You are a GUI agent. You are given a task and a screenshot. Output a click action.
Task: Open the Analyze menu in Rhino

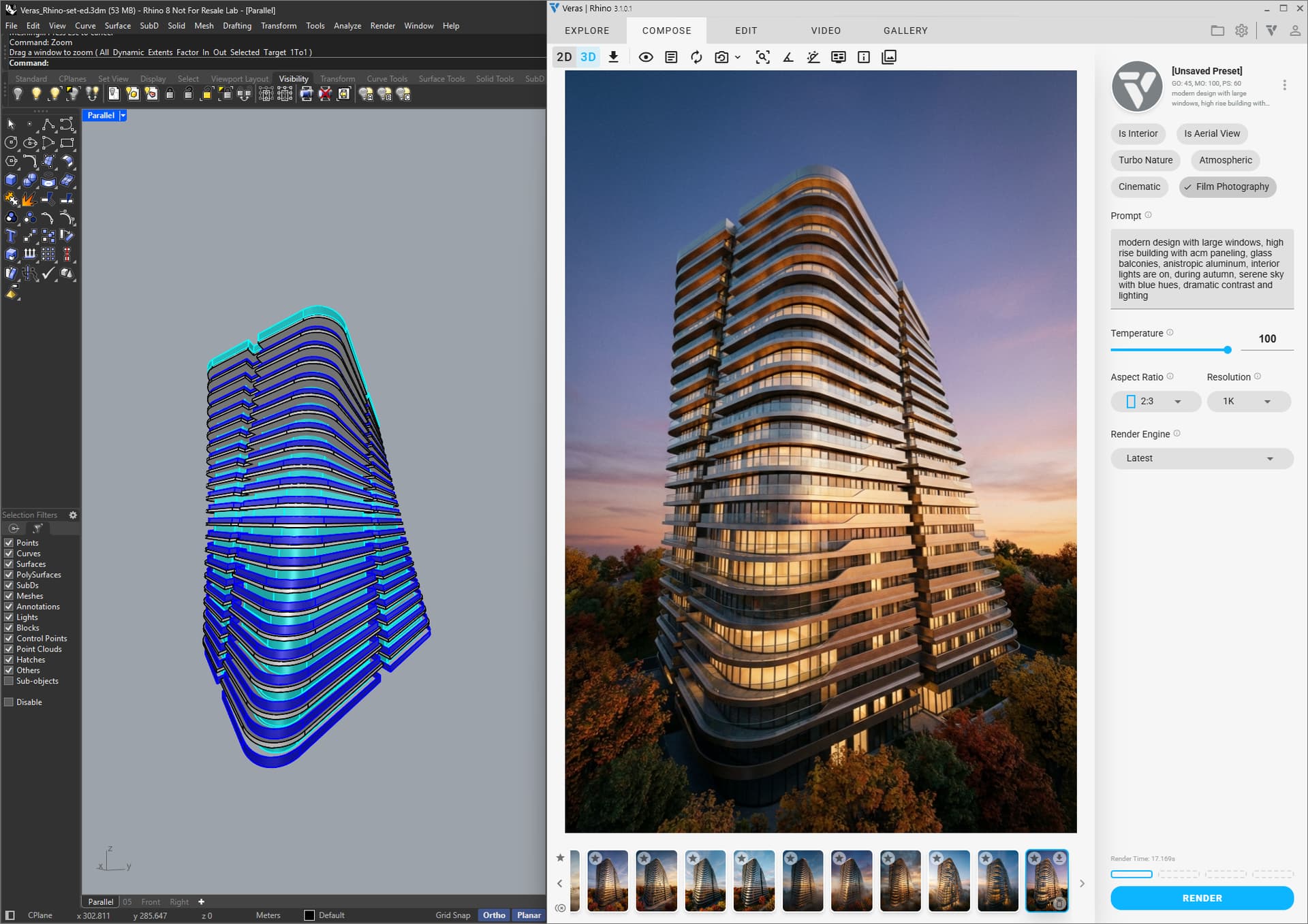click(347, 26)
